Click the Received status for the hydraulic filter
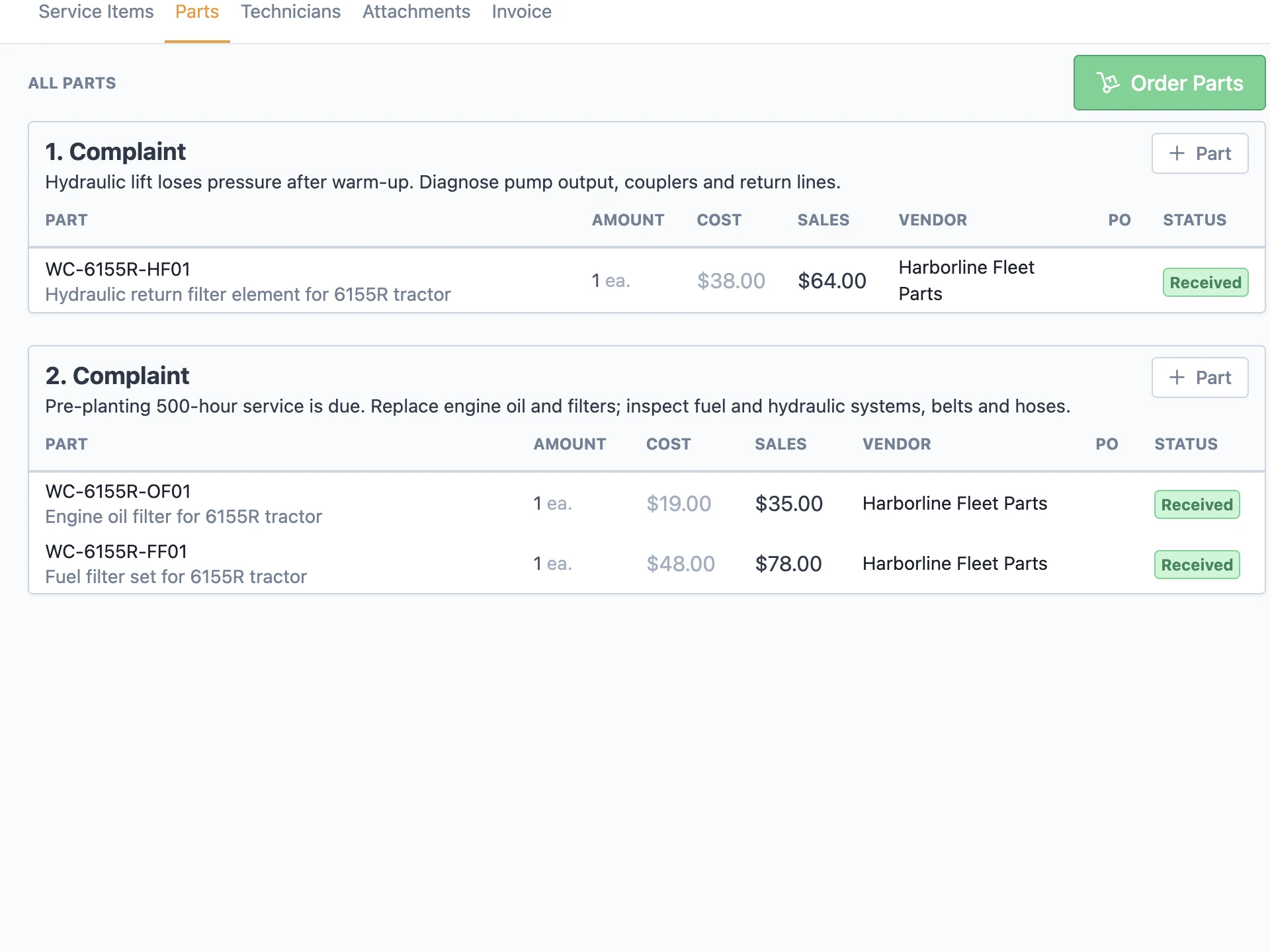Image resolution: width=1270 pixels, height=952 pixels. click(1205, 282)
